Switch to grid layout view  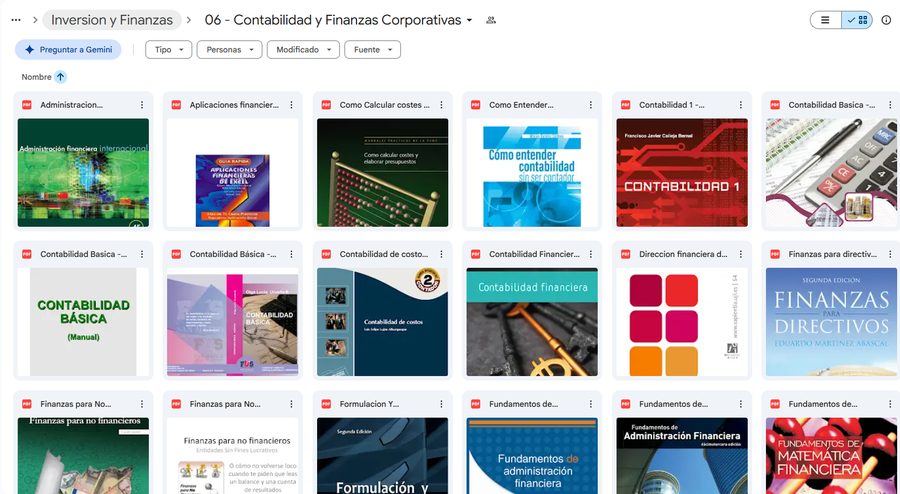(858, 20)
